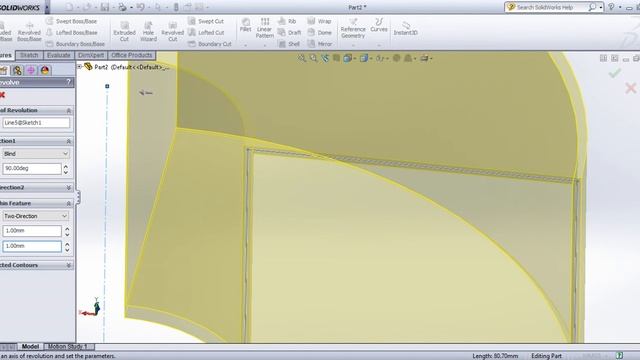Switch to the DisplayManager color-ball icon
Viewport: 640px width, 360px height.
pyautogui.click(x=45, y=70)
